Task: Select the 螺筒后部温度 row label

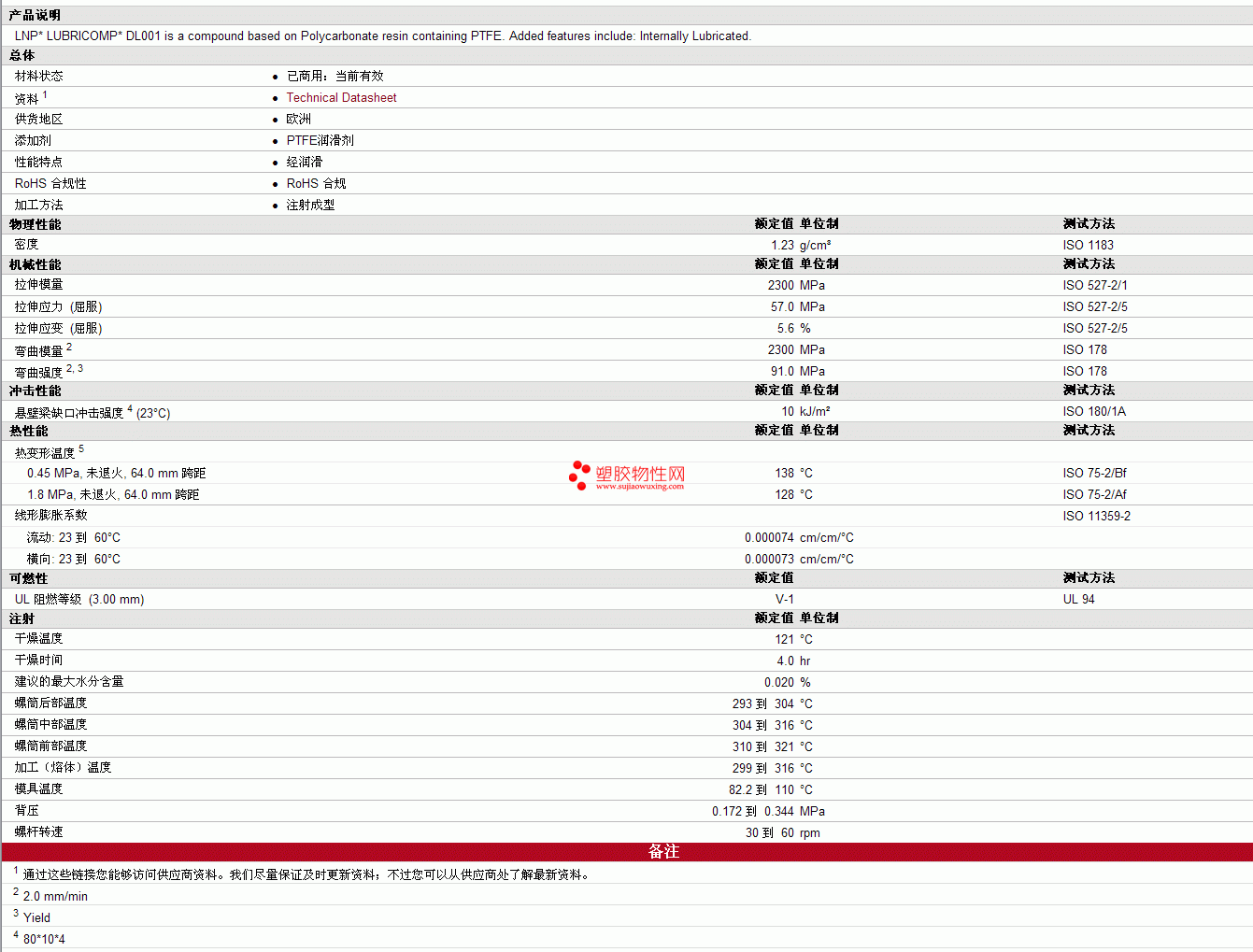Action: [x=51, y=703]
